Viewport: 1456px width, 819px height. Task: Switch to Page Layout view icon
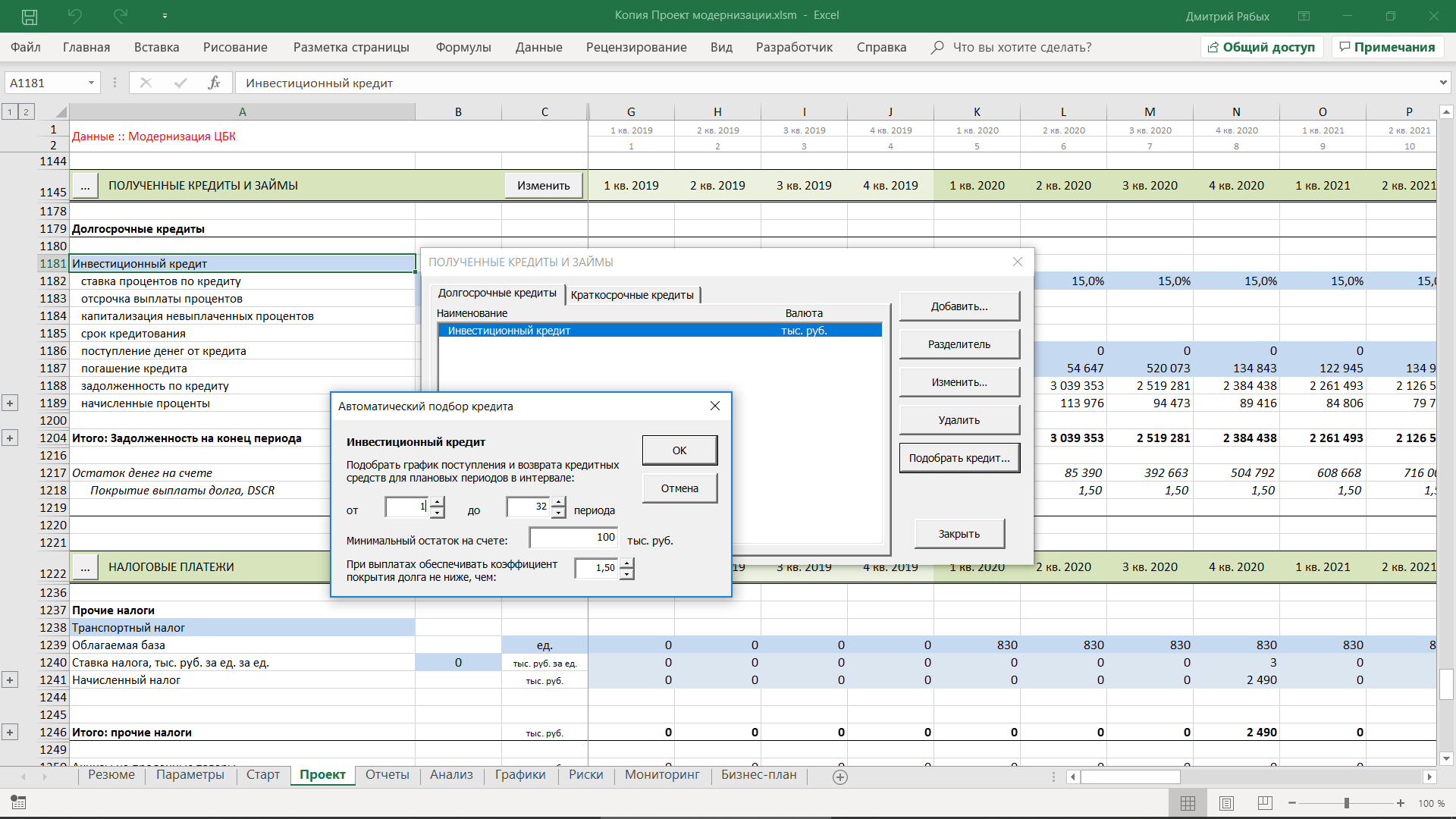click(1226, 803)
